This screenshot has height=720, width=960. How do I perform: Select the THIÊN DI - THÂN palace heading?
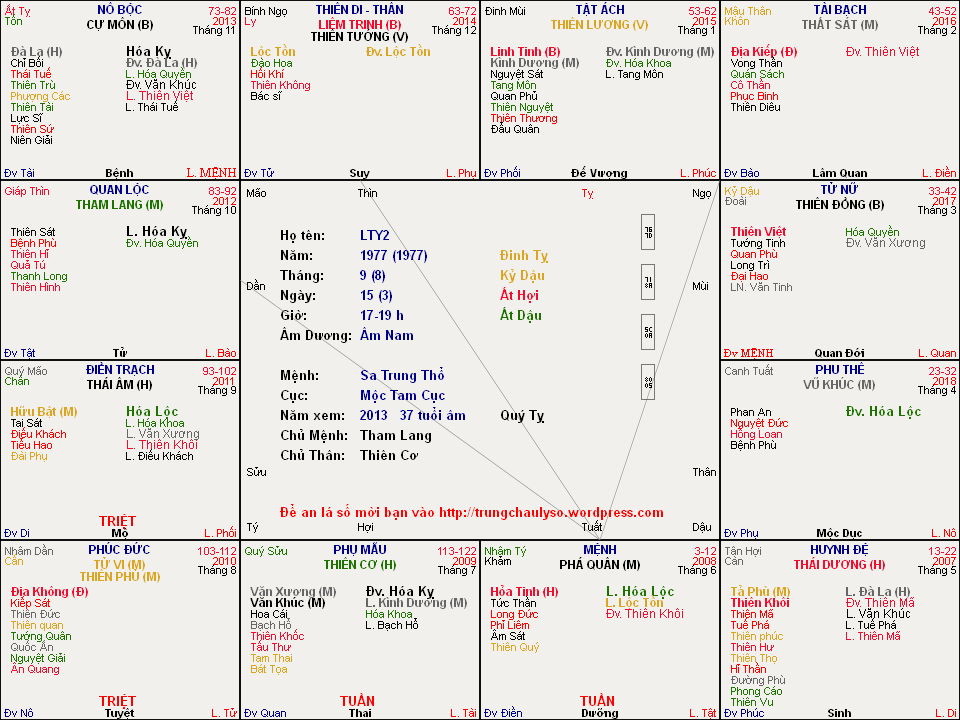[x=359, y=10]
